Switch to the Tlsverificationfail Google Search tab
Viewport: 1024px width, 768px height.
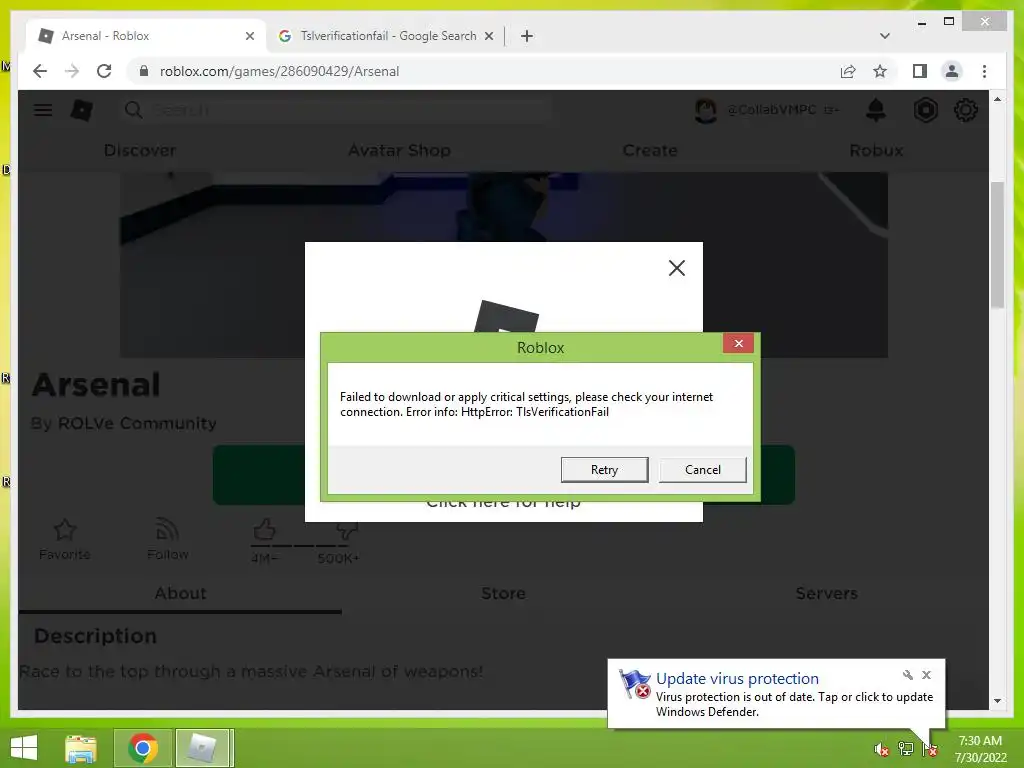pyautogui.click(x=386, y=36)
